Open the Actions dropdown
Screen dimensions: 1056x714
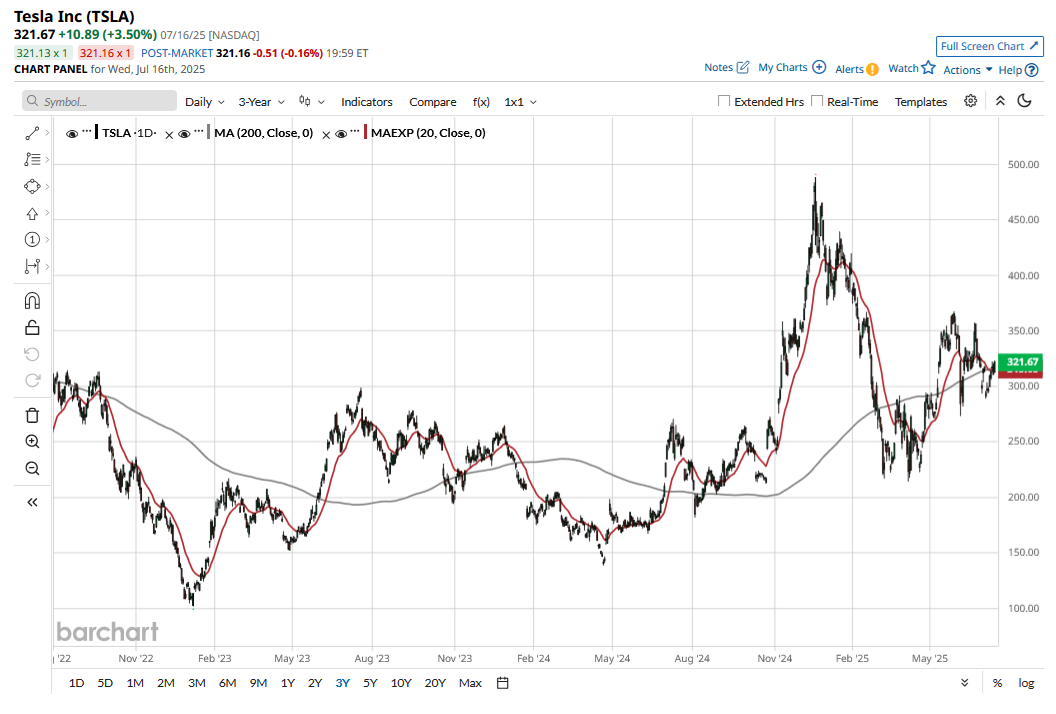click(968, 70)
